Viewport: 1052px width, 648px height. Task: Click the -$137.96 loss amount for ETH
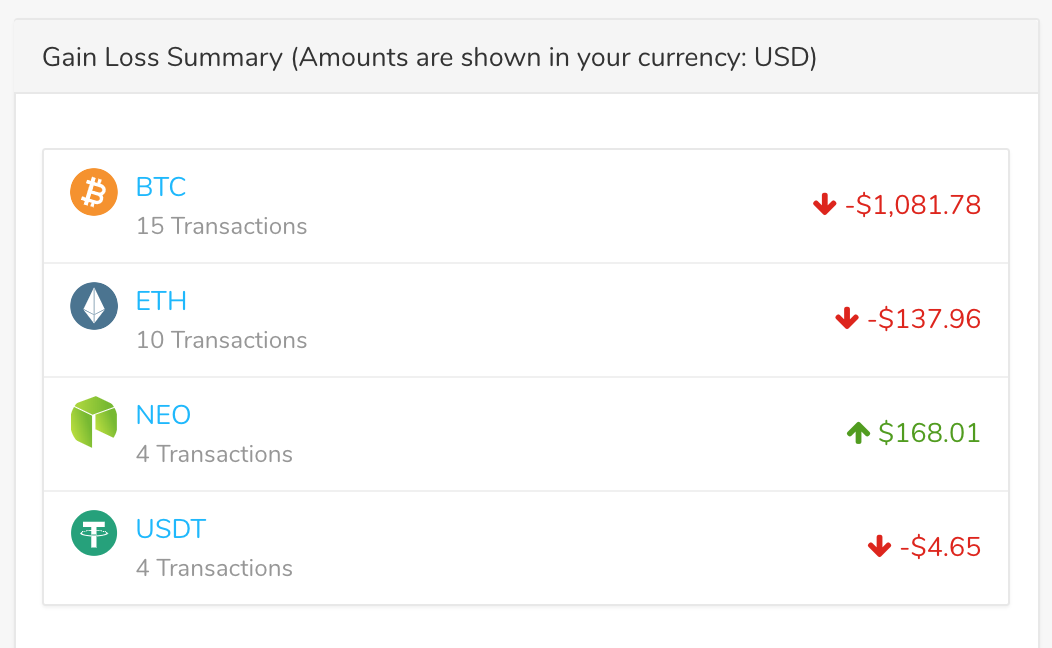[x=925, y=319]
